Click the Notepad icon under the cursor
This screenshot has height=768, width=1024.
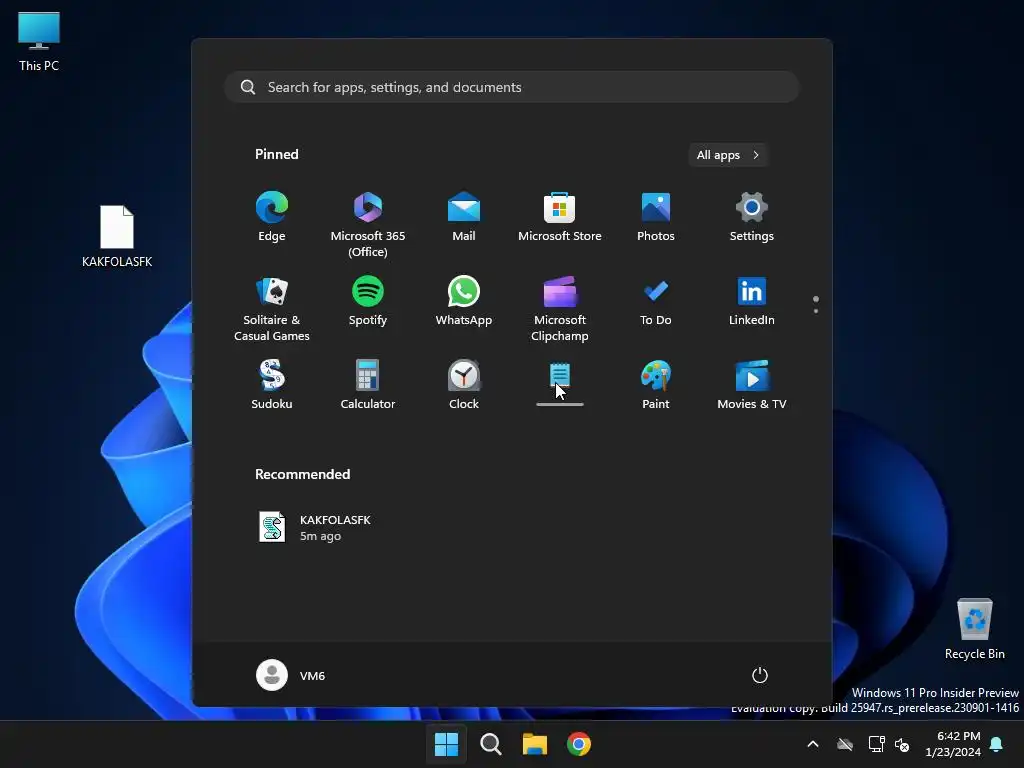560,376
